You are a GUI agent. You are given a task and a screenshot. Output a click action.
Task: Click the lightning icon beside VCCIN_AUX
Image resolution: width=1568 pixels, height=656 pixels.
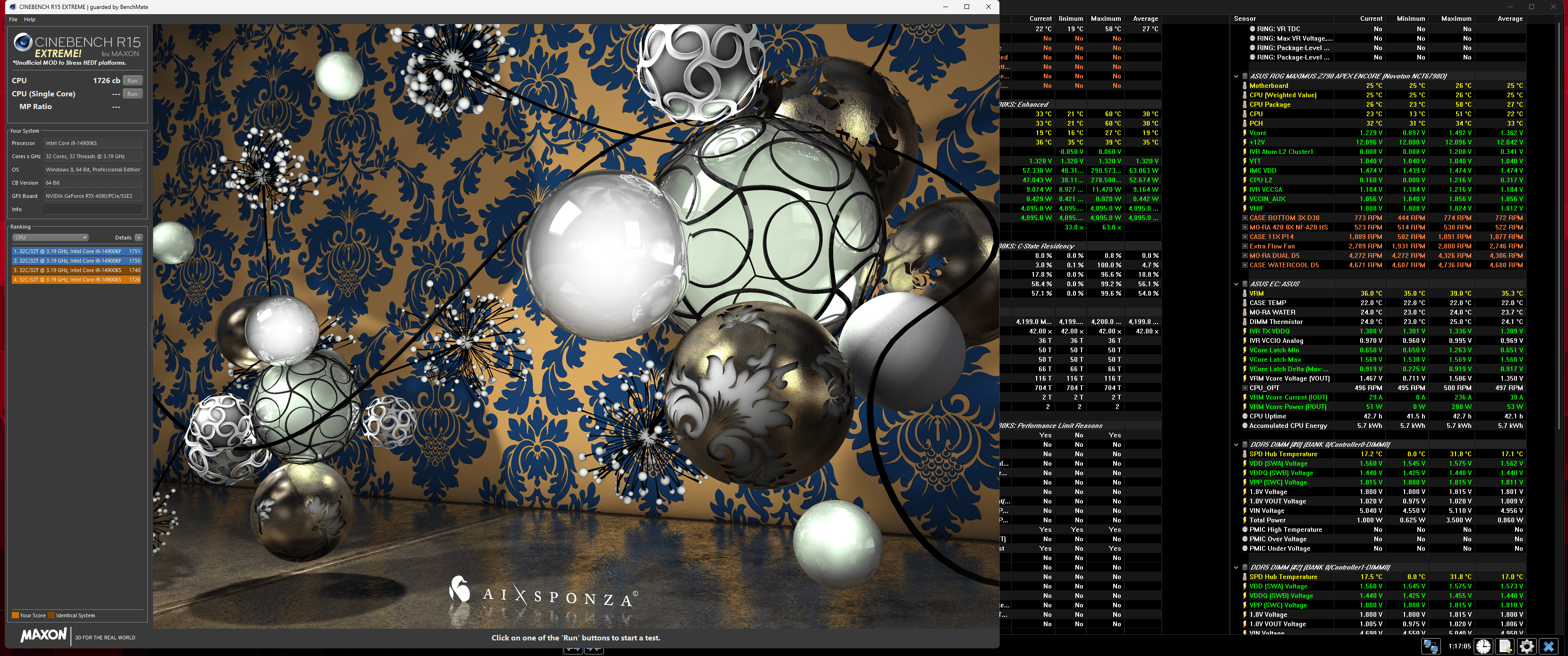click(x=1244, y=199)
